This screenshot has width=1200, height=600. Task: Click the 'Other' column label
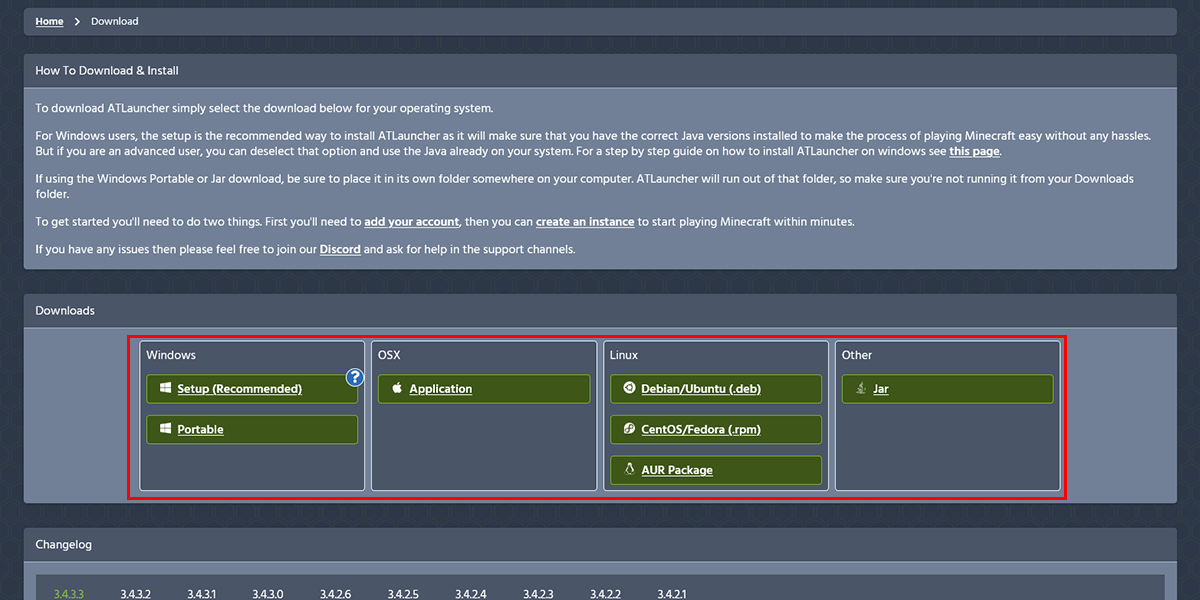point(857,355)
